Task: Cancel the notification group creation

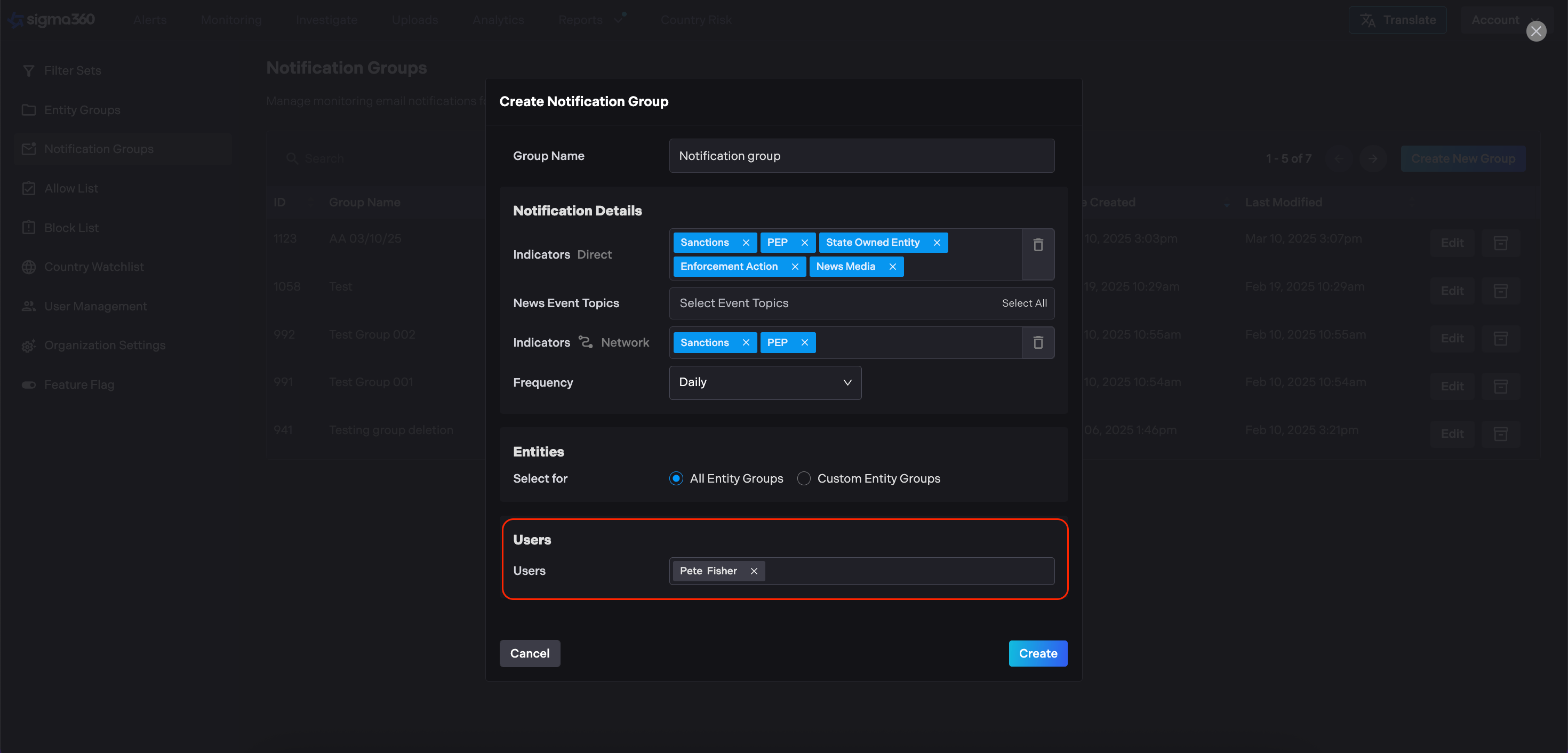Action: click(x=529, y=653)
